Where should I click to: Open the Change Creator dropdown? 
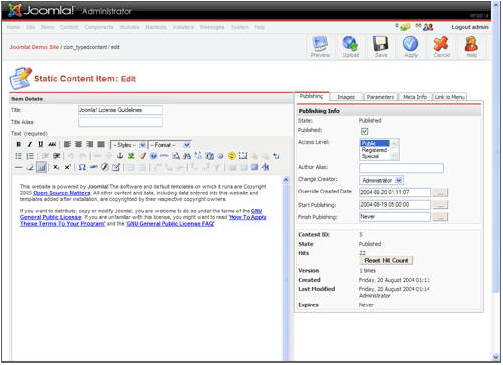[x=382, y=180]
